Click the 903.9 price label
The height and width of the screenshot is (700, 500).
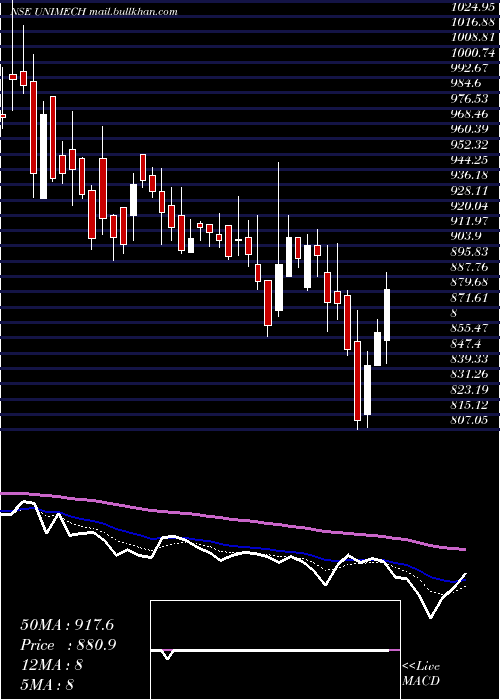pyautogui.click(x=467, y=236)
